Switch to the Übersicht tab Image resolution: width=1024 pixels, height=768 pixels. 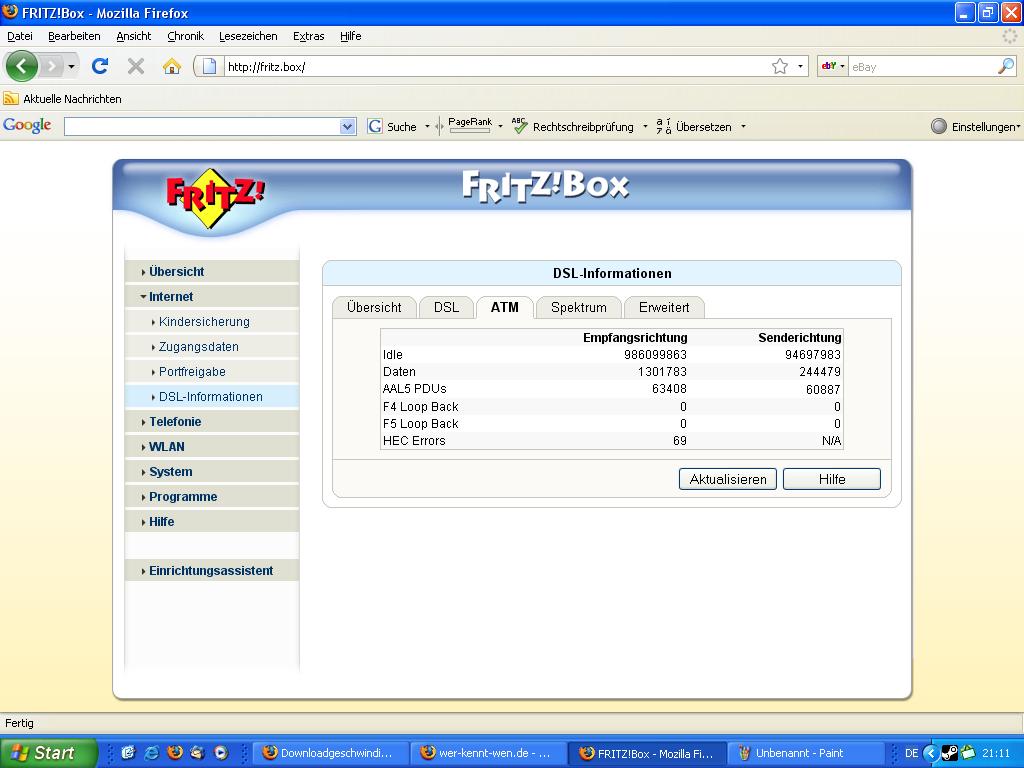(x=374, y=308)
